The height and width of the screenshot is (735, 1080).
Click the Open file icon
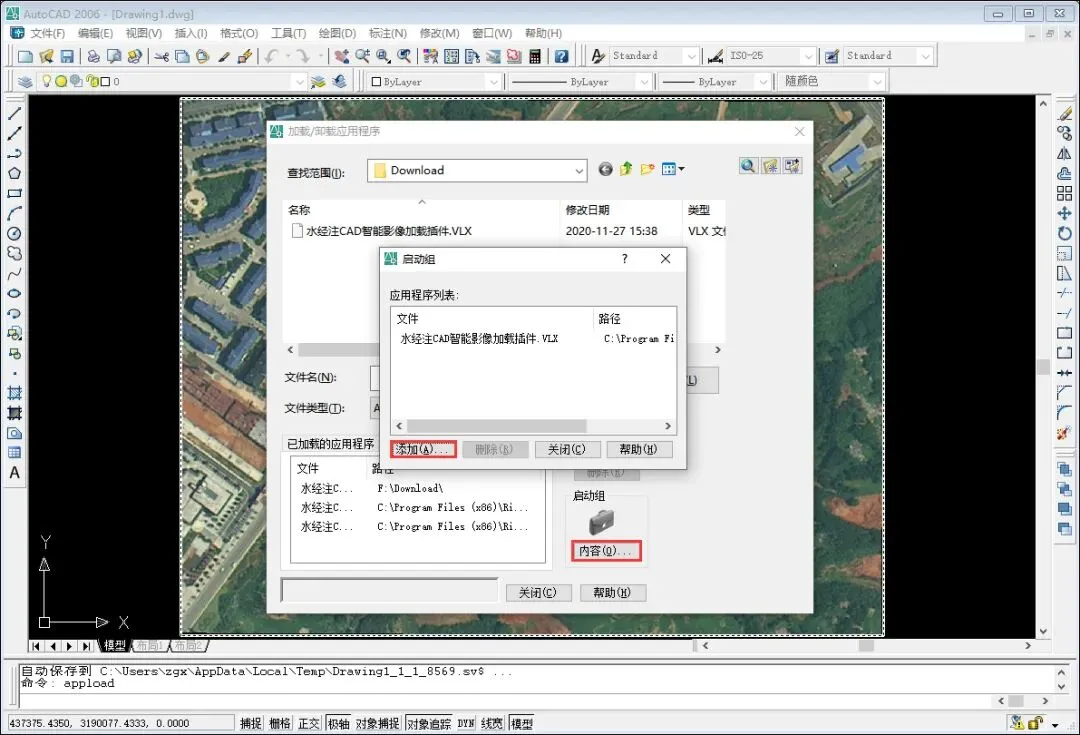pyautogui.click(x=46, y=56)
